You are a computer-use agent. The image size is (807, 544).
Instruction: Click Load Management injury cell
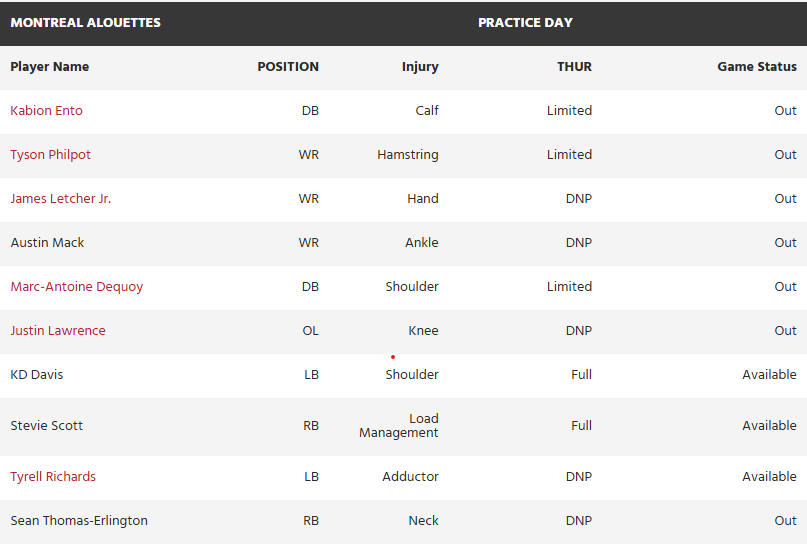(400, 426)
